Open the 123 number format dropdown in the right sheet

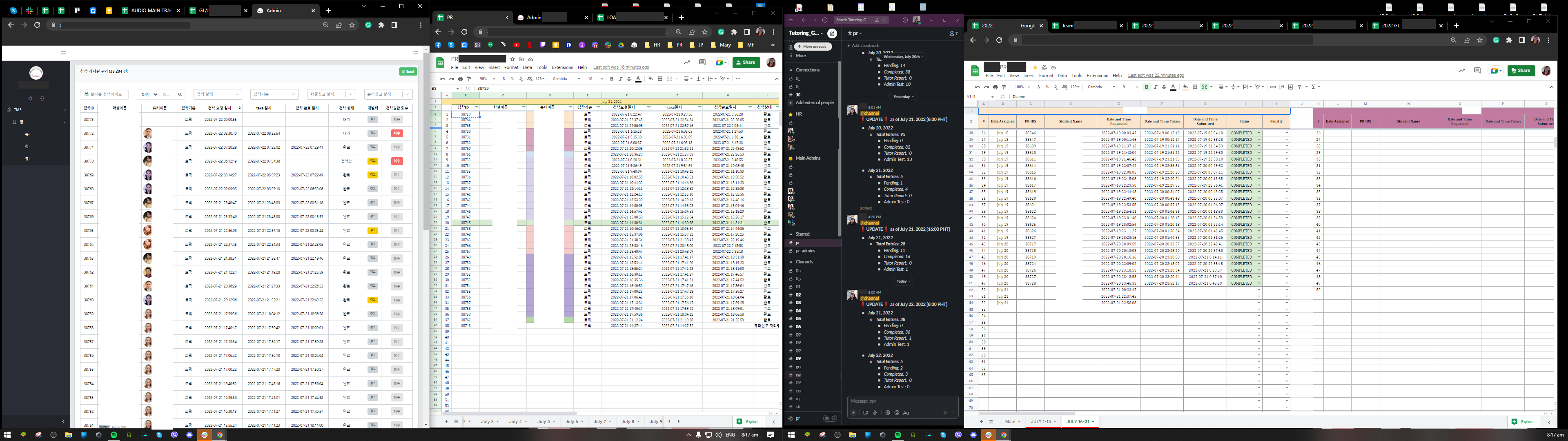click(1076, 87)
